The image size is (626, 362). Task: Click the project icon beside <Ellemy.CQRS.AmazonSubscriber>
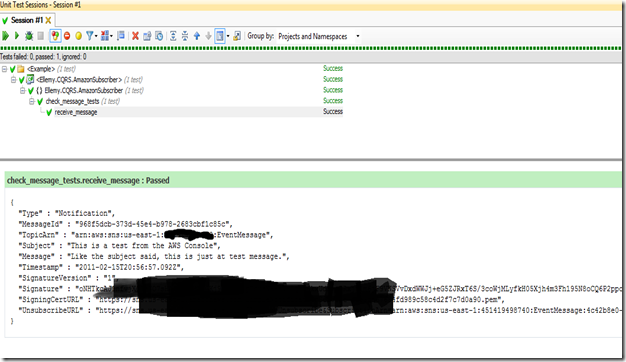pos(30,79)
